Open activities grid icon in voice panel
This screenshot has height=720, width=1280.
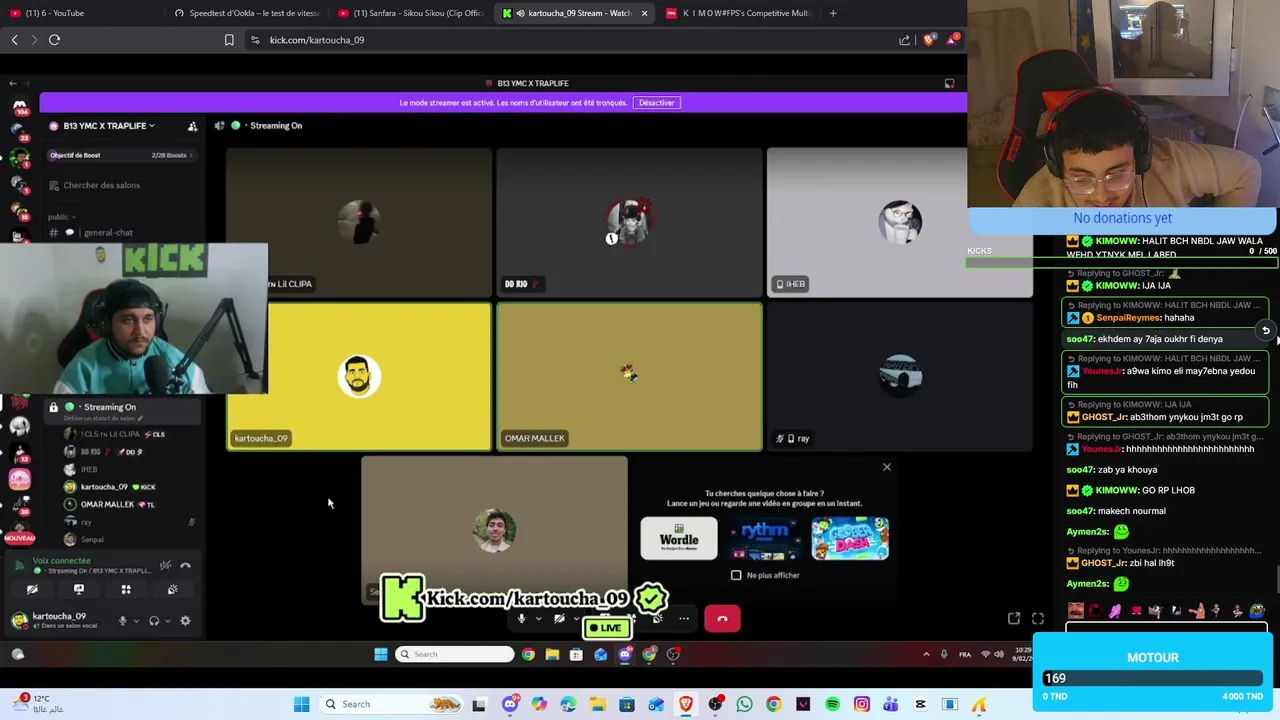point(126,590)
